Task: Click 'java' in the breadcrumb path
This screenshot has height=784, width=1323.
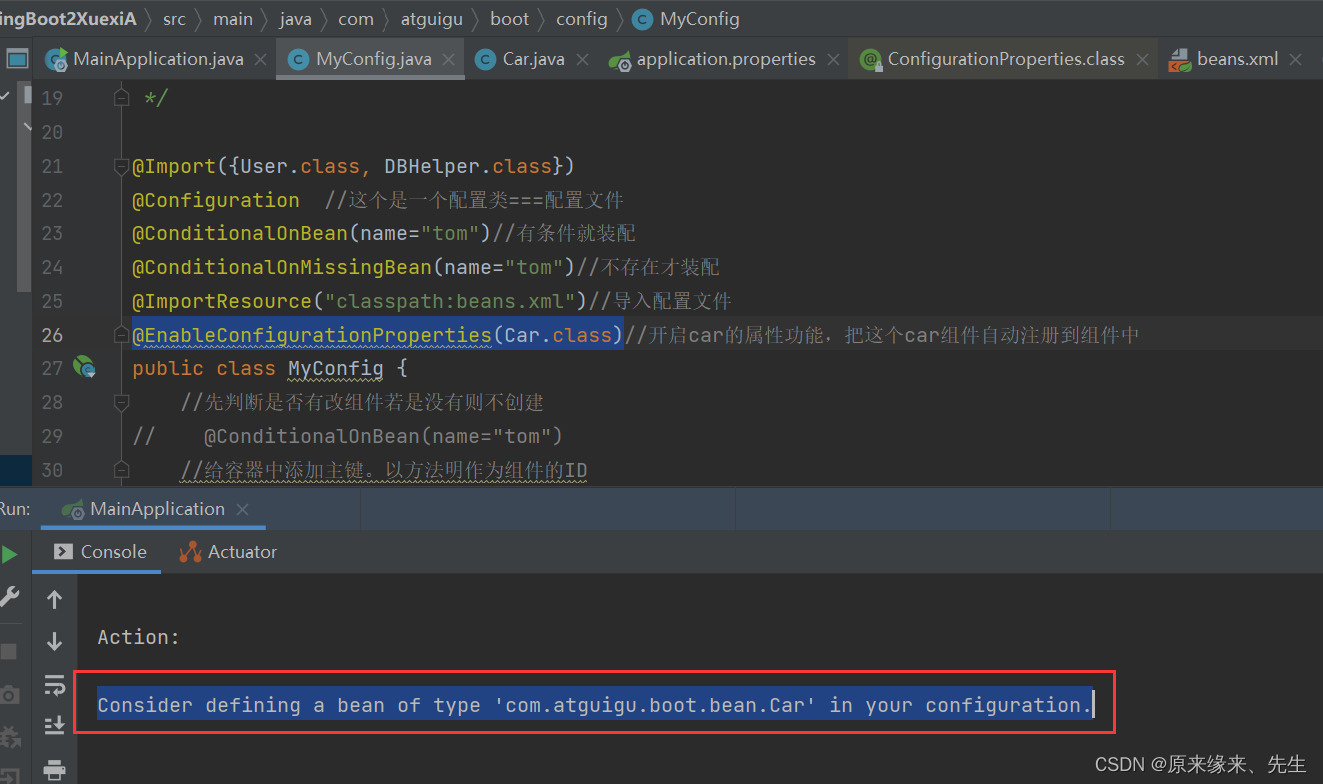Action: 295,19
